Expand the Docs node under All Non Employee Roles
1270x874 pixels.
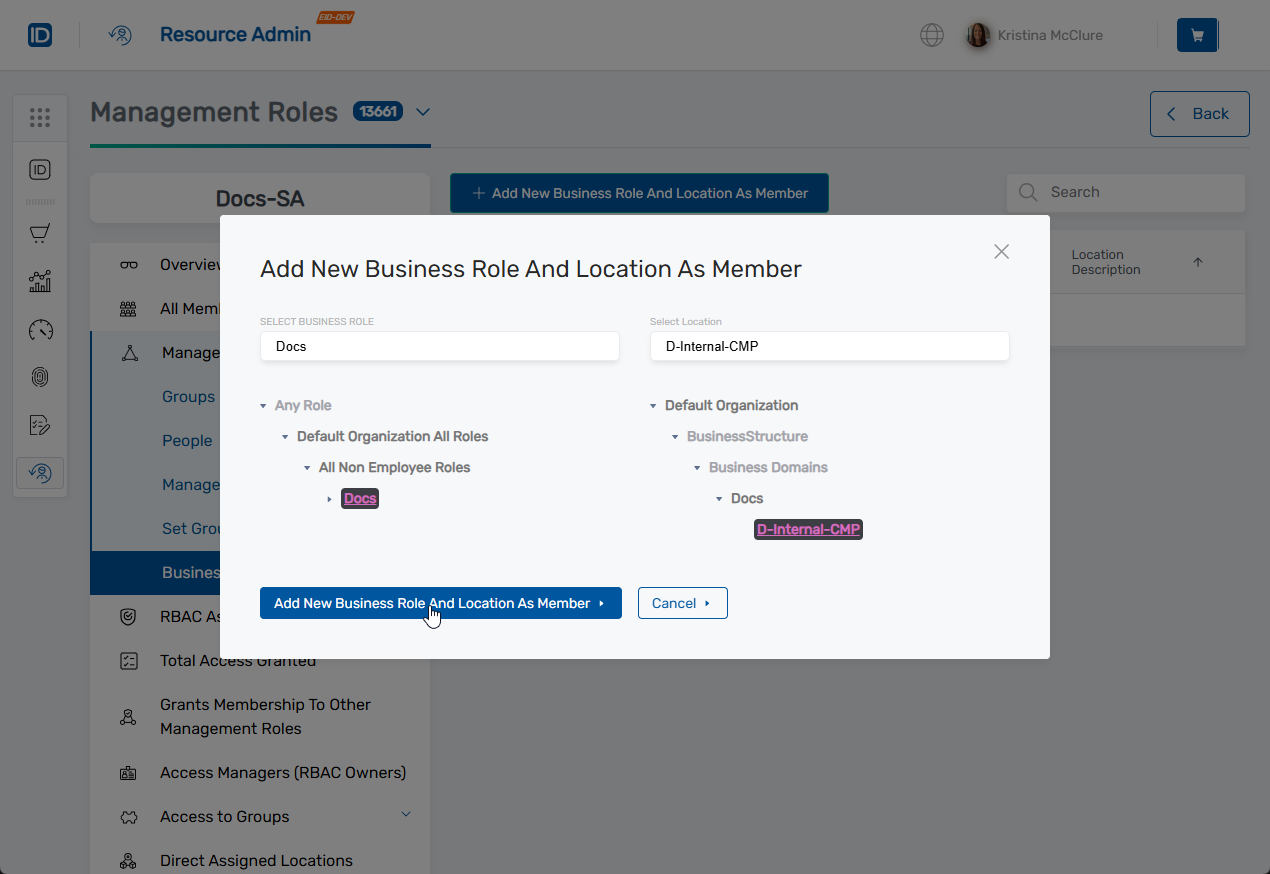point(331,498)
